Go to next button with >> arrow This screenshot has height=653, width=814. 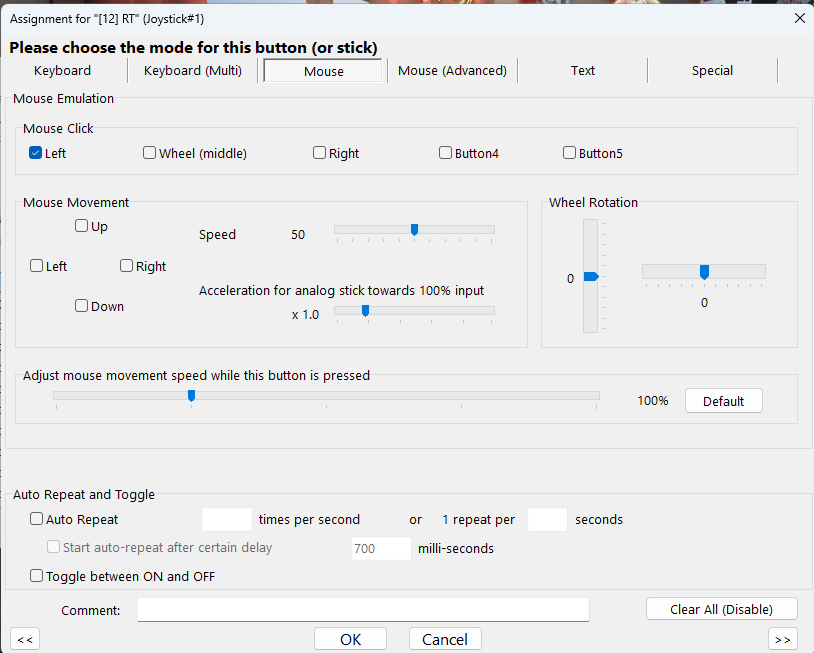tap(783, 639)
